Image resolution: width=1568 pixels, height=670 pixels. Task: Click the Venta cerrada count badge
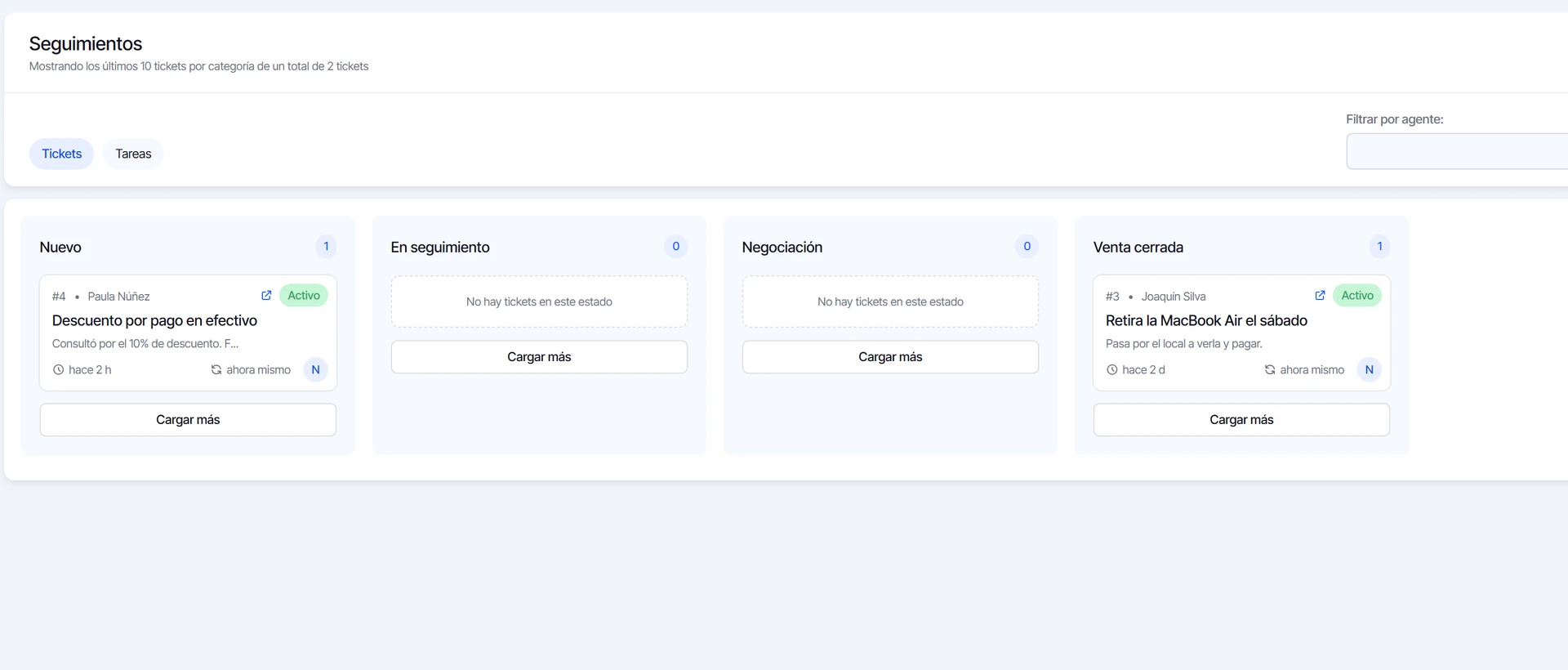click(x=1380, y=247)
